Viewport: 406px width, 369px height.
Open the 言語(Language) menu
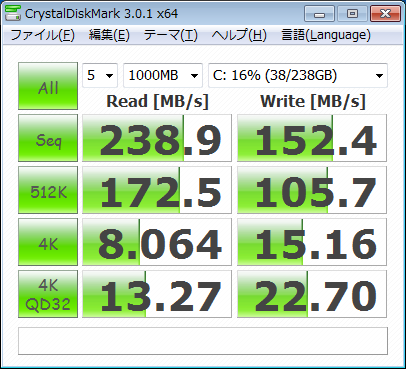[x=326, y=35]
